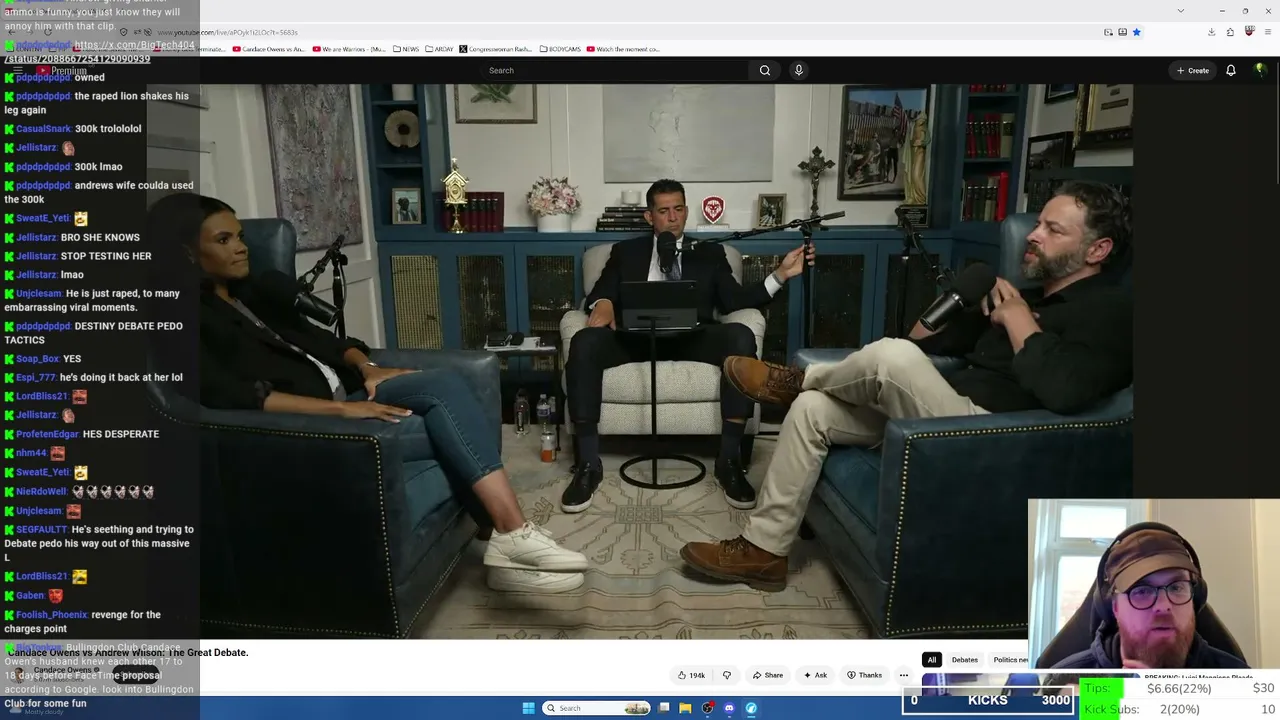The width and height of the screenshot is (1280, 720).
Task: Click Espi_777 username in chat
Action: click(35, 378)
